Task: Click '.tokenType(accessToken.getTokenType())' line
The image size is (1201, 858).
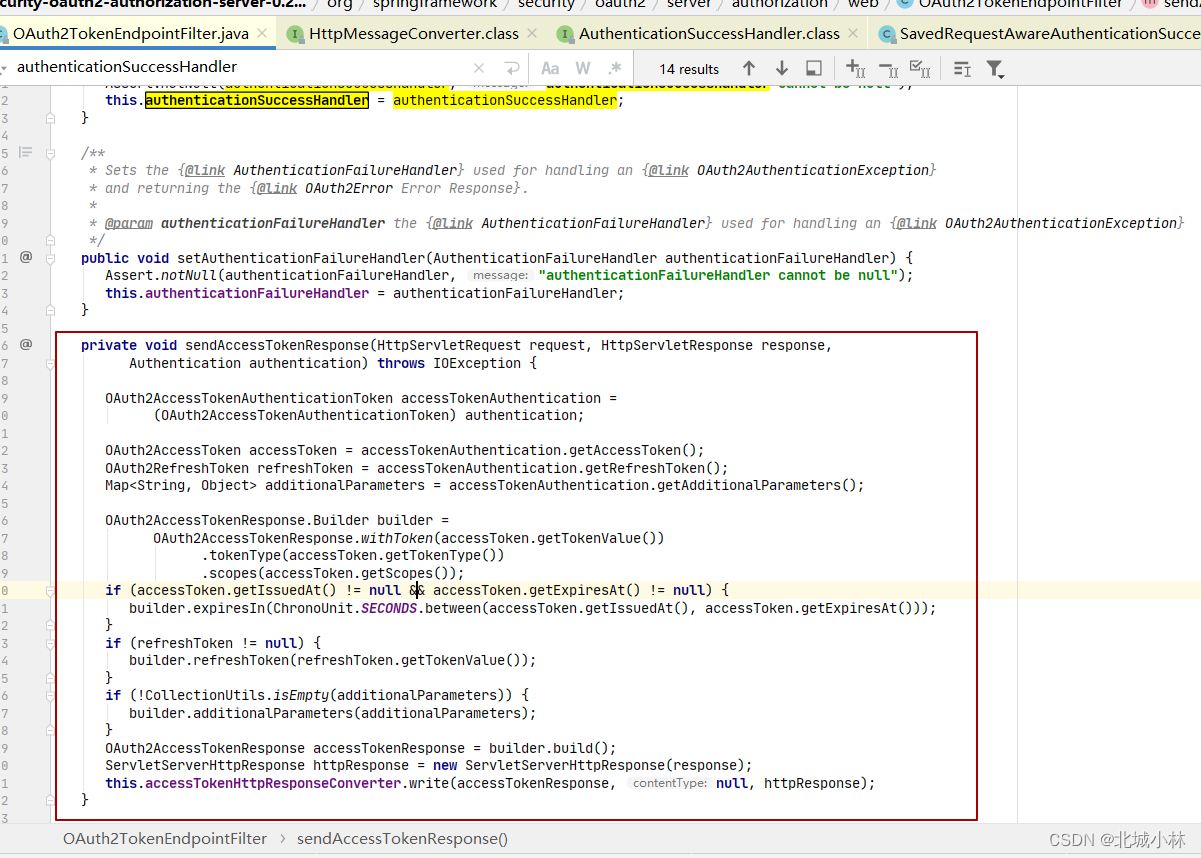Action: tap(353, 555)
